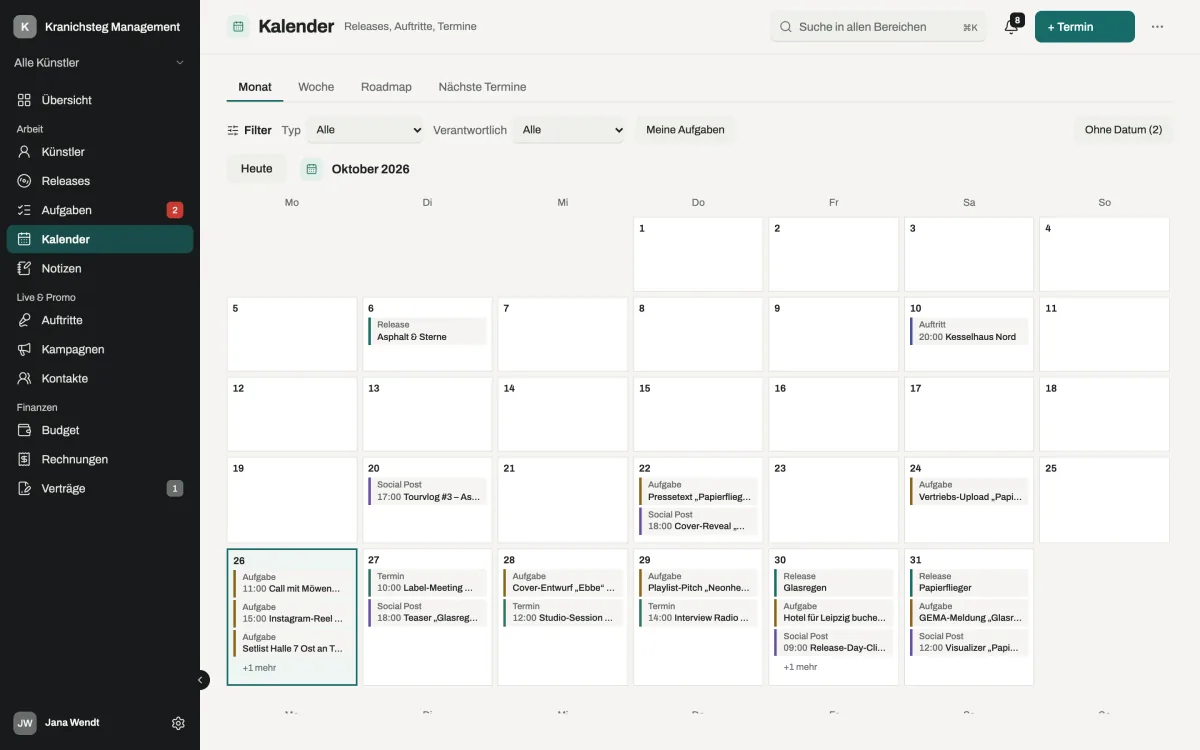Open 15:00 Instagram-Reel task
Viewport: 1200px width, 750px height.
(x=292, y=613)
